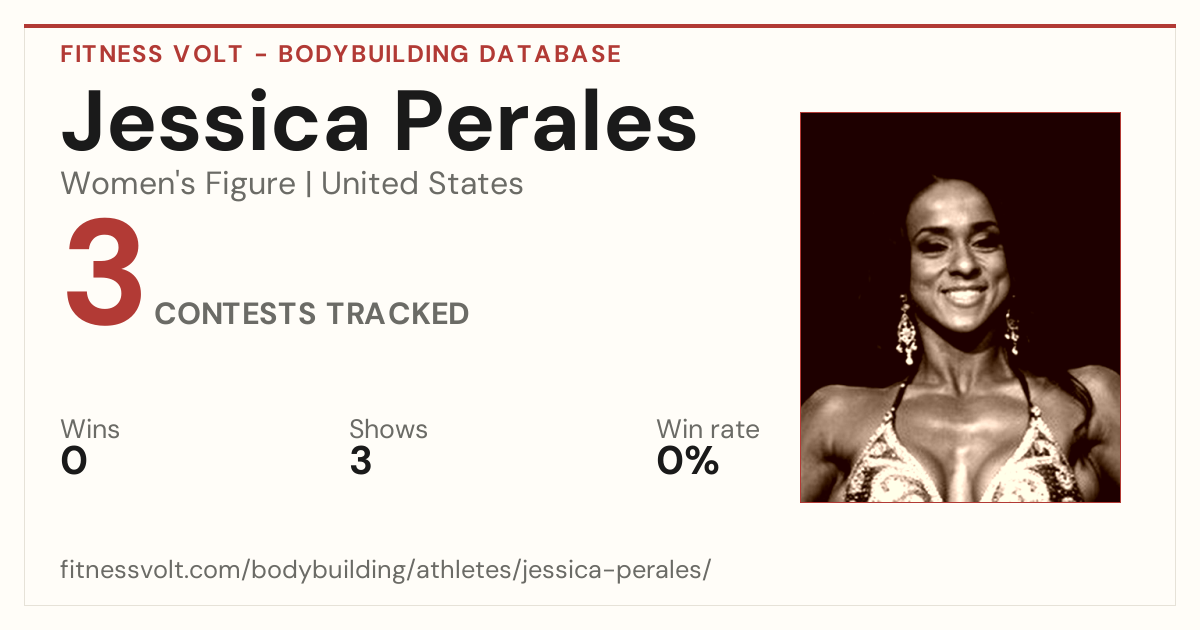Click the Shows stat label
This screenshot has height=630, width=1200.
388,430
